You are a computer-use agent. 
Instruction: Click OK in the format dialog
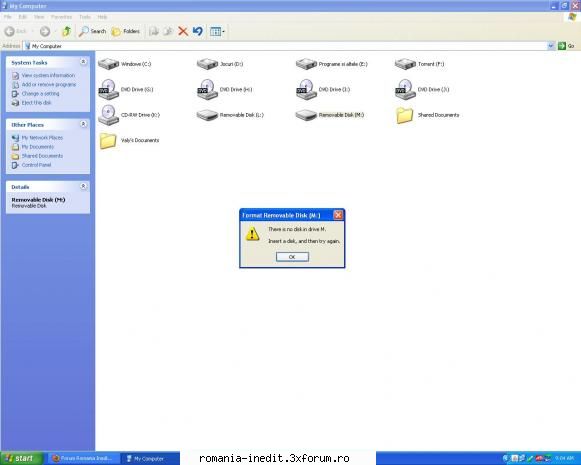pos(292,257)
